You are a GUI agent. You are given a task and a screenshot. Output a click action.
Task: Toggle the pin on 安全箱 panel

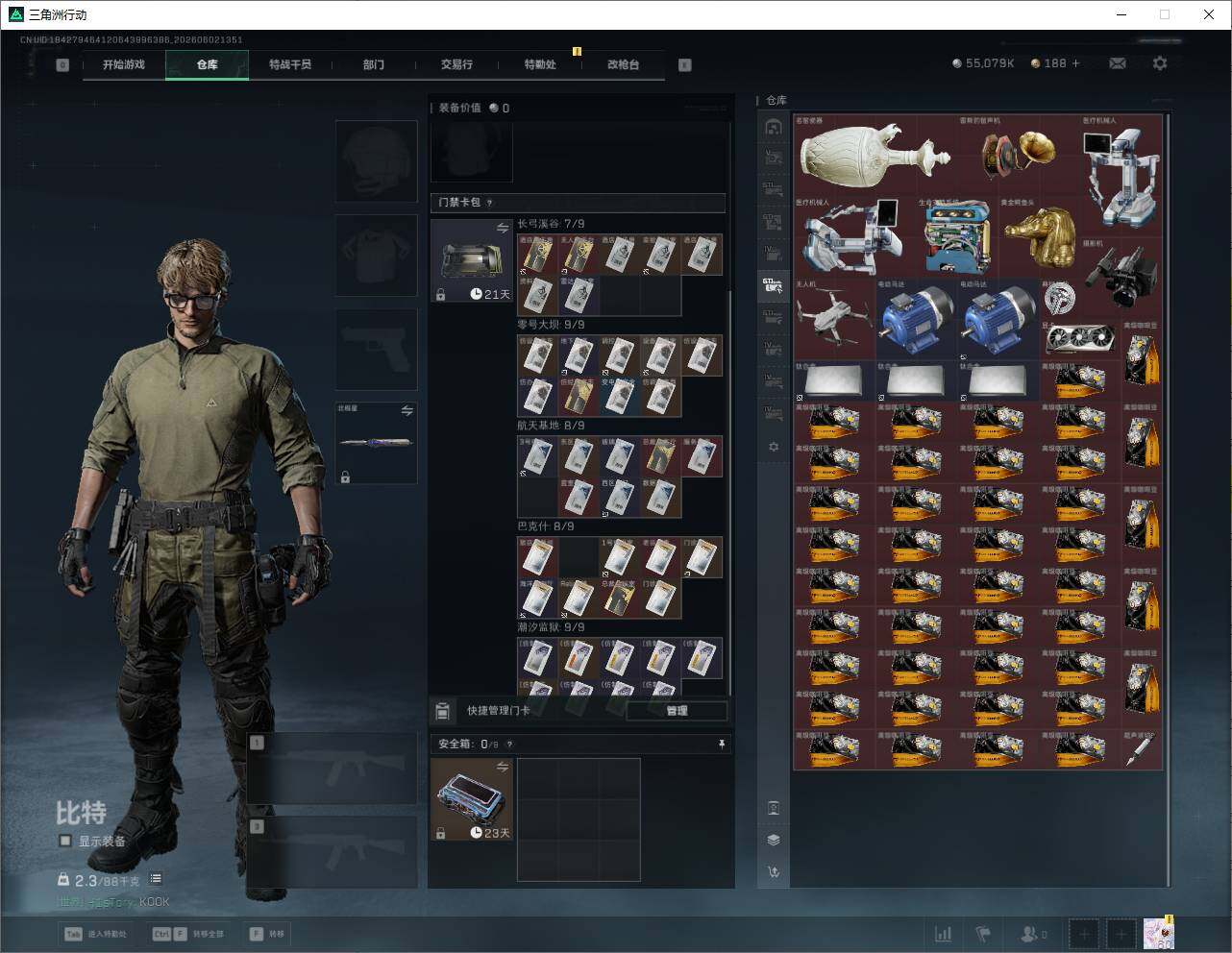click(x=722, y=744)
